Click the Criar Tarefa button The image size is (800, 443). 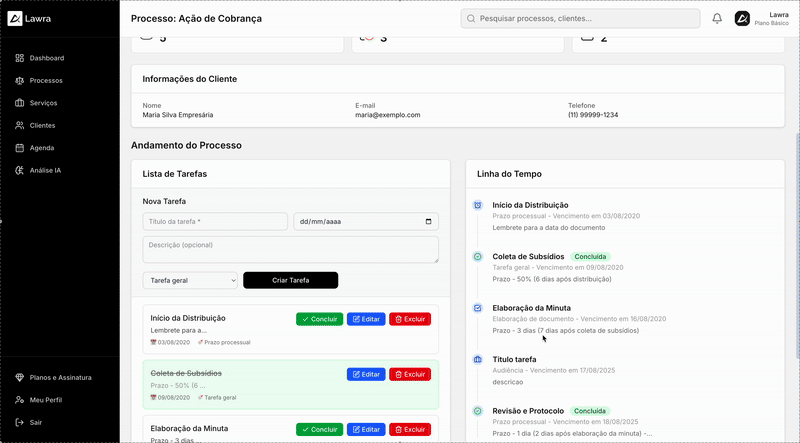290,280
